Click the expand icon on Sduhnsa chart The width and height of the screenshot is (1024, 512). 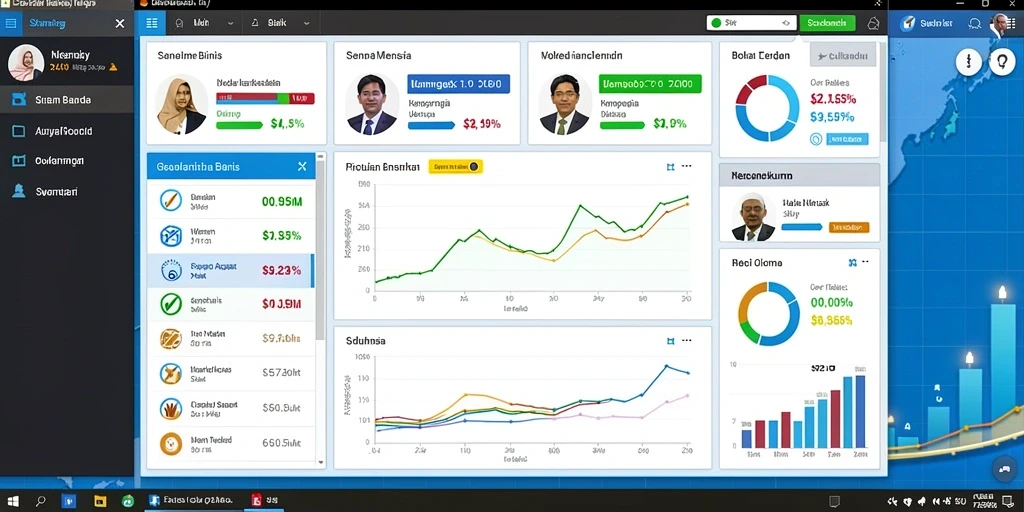pos(670,341)
